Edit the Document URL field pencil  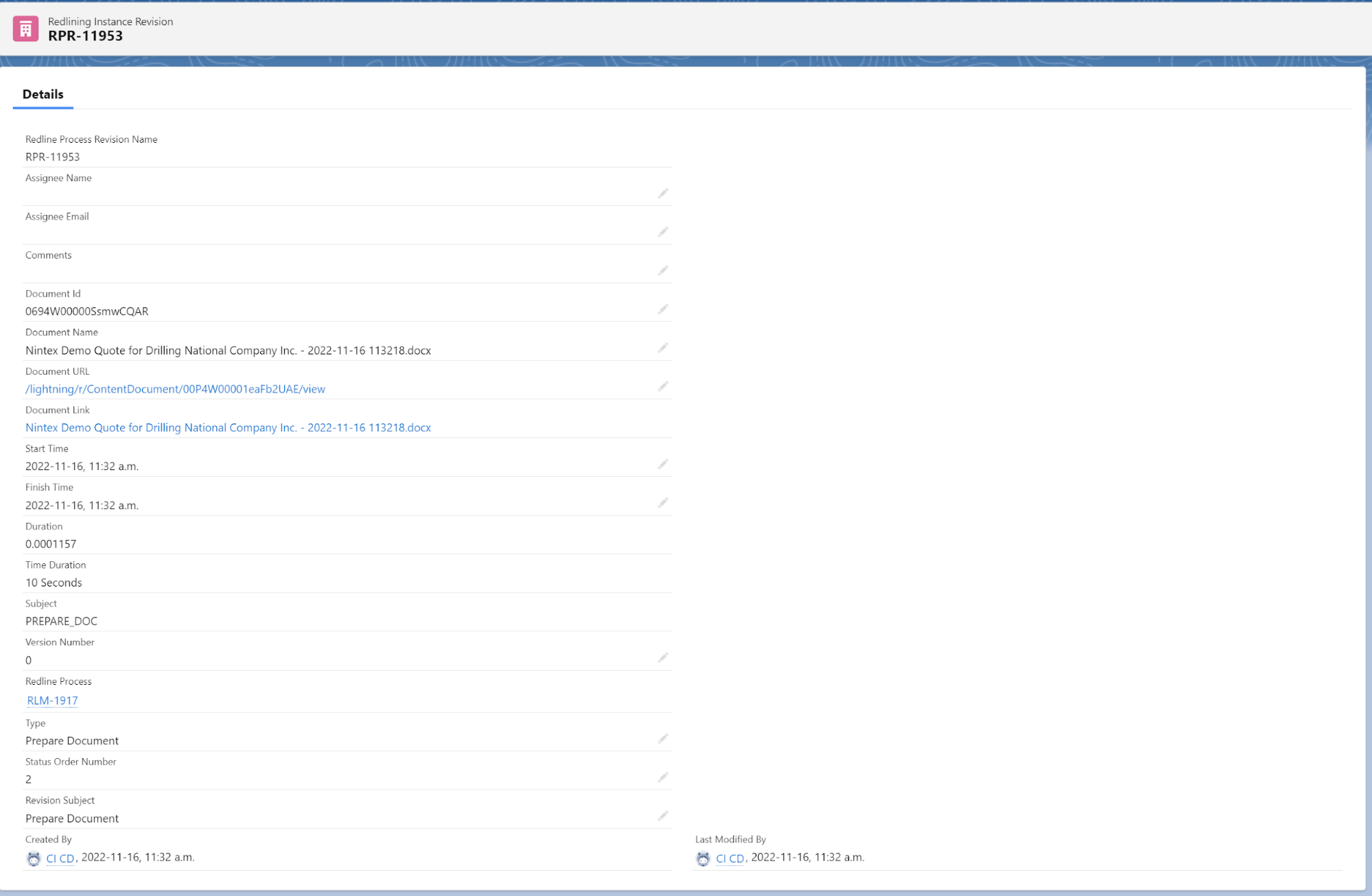coord(662,387)
